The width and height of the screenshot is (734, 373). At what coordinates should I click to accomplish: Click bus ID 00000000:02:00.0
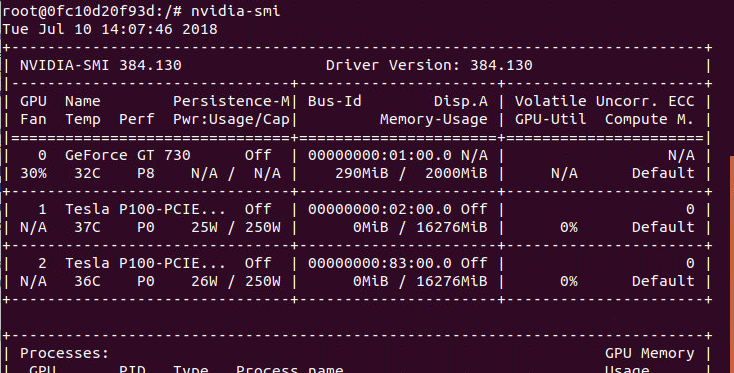point(380,209)
